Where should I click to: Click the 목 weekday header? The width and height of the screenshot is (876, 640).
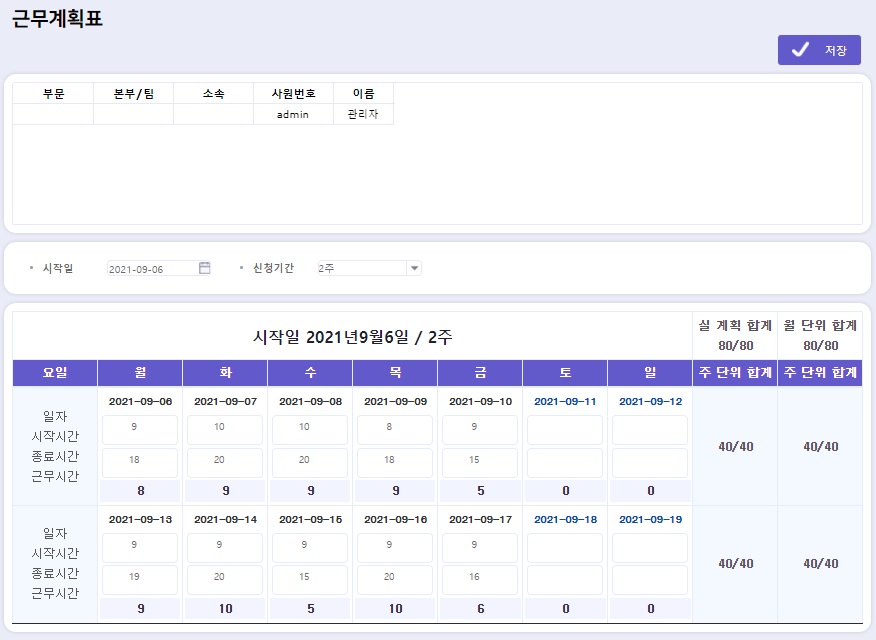395,372
